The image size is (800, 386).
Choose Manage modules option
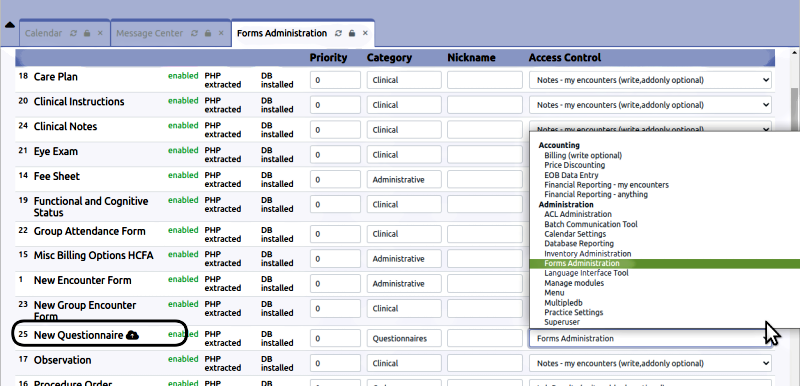[x=574, y=282]
